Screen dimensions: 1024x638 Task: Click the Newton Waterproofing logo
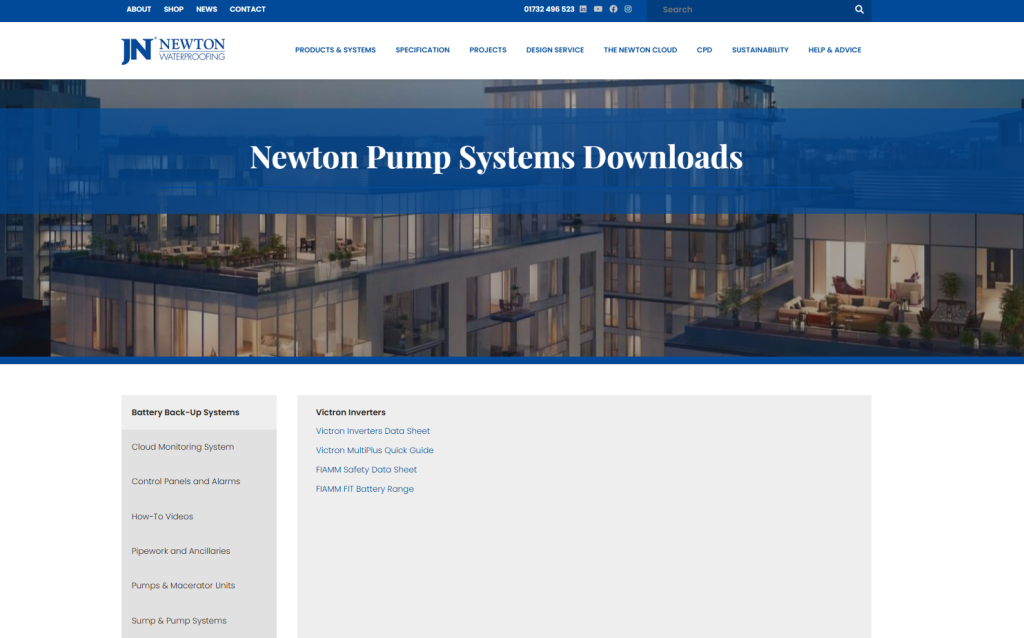(x=173, y=50)
